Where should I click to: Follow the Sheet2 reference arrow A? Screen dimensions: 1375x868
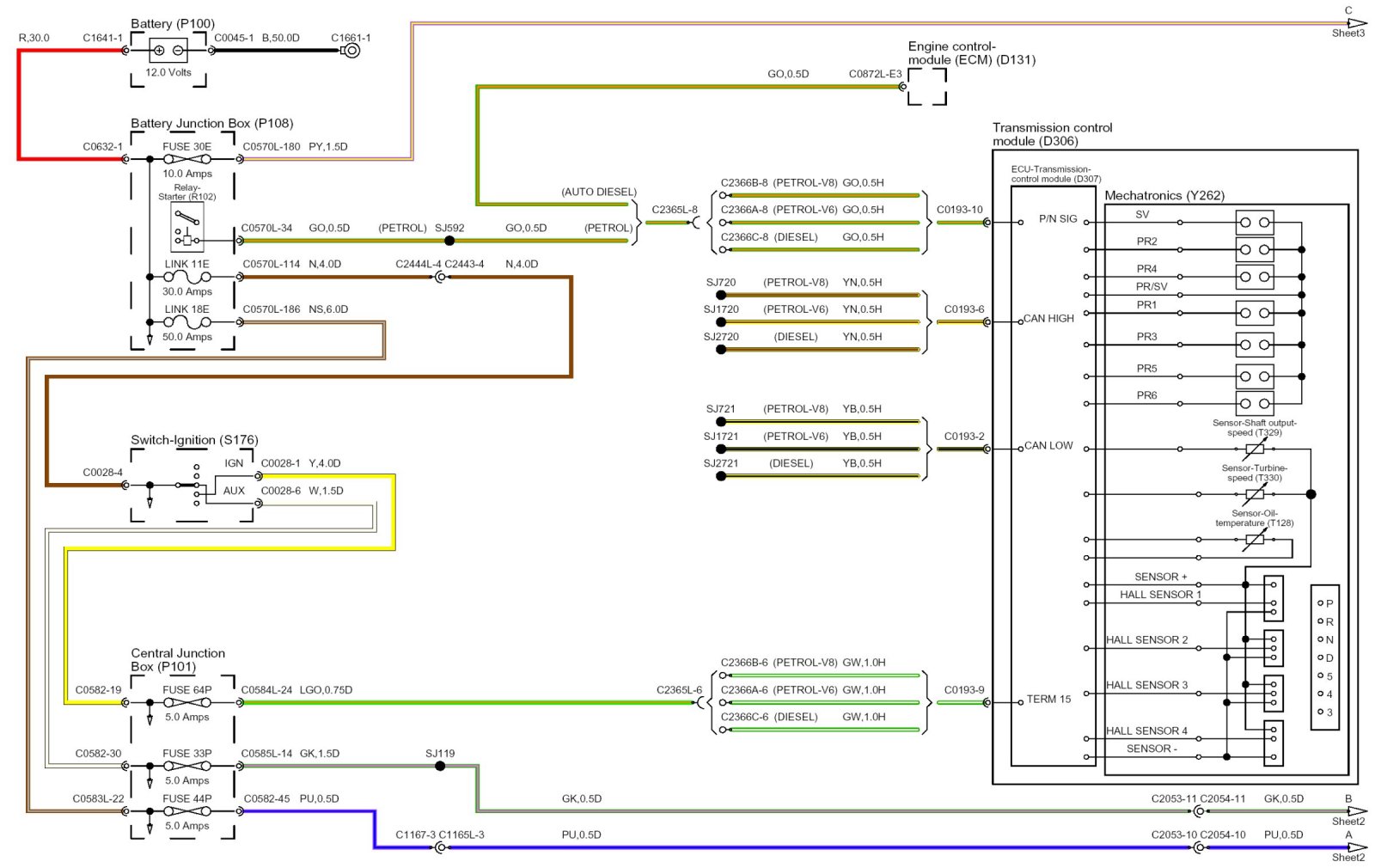click(x=1356, y=847)
